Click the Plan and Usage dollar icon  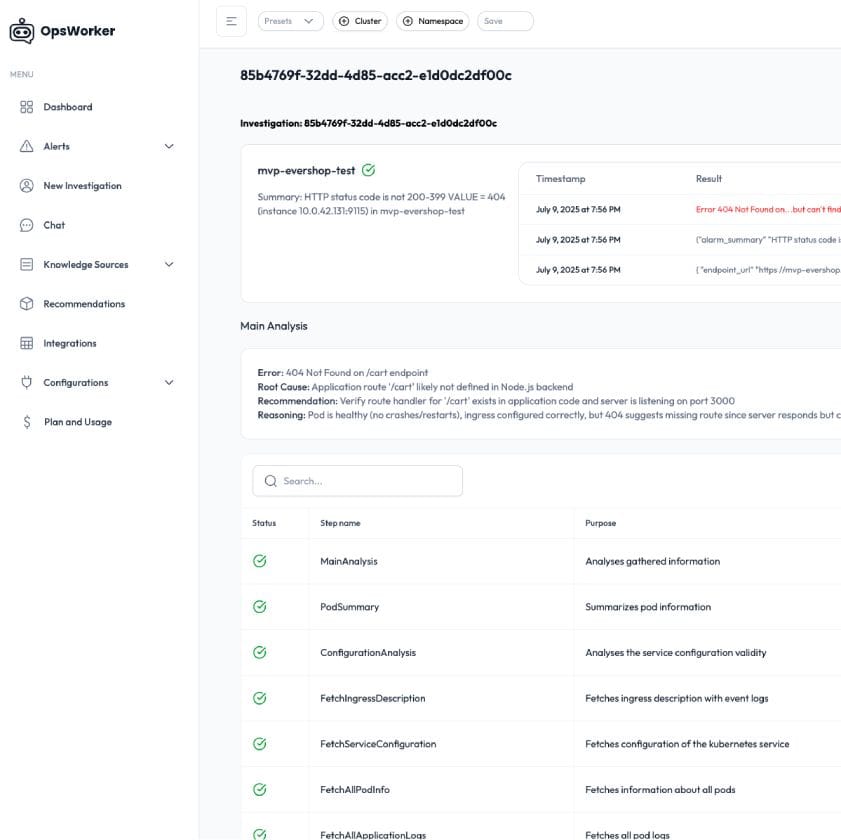[27, 422]
